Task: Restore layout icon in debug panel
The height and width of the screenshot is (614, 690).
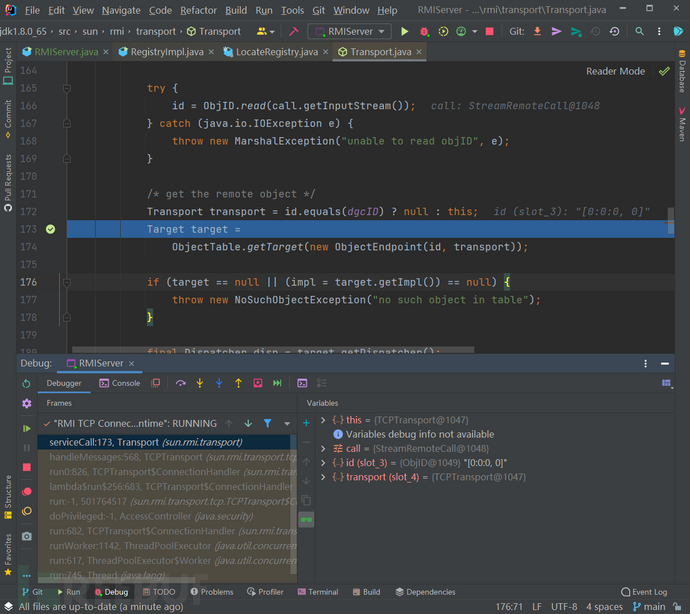Action: (x=667, y=383)
